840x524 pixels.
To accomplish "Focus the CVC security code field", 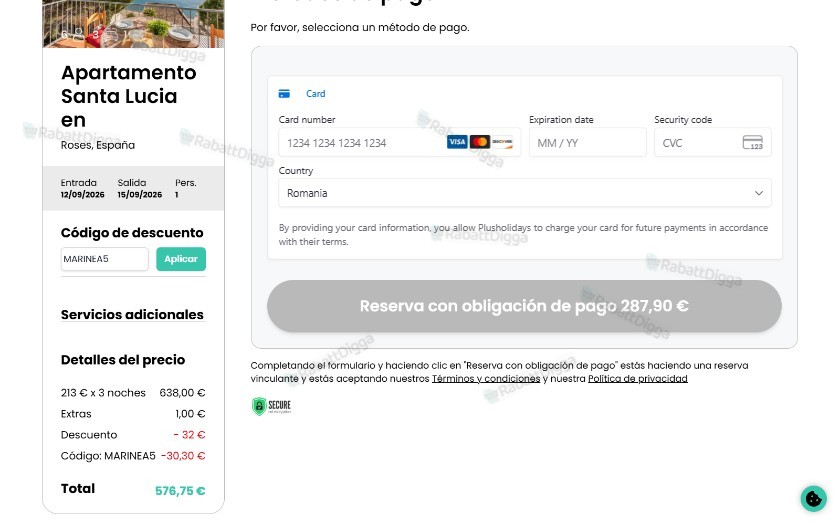I will point(712,143).
